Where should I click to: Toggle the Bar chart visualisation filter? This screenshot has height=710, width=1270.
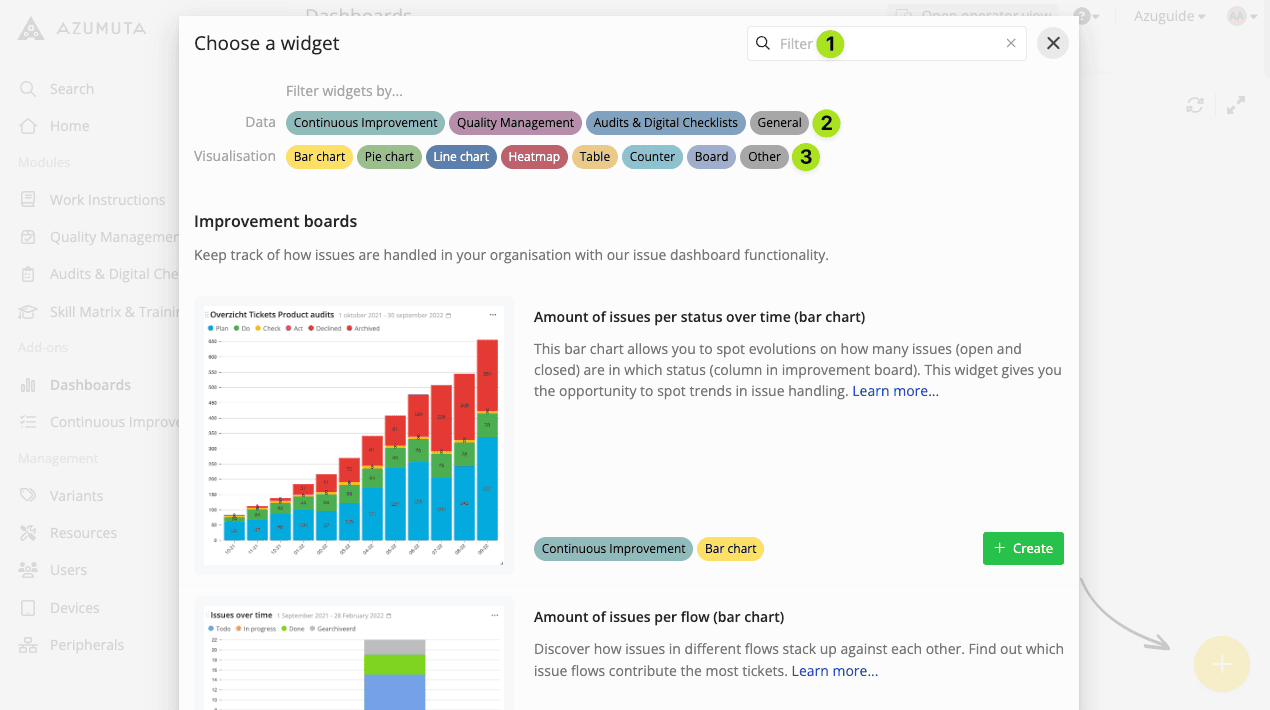click(319, 157)
